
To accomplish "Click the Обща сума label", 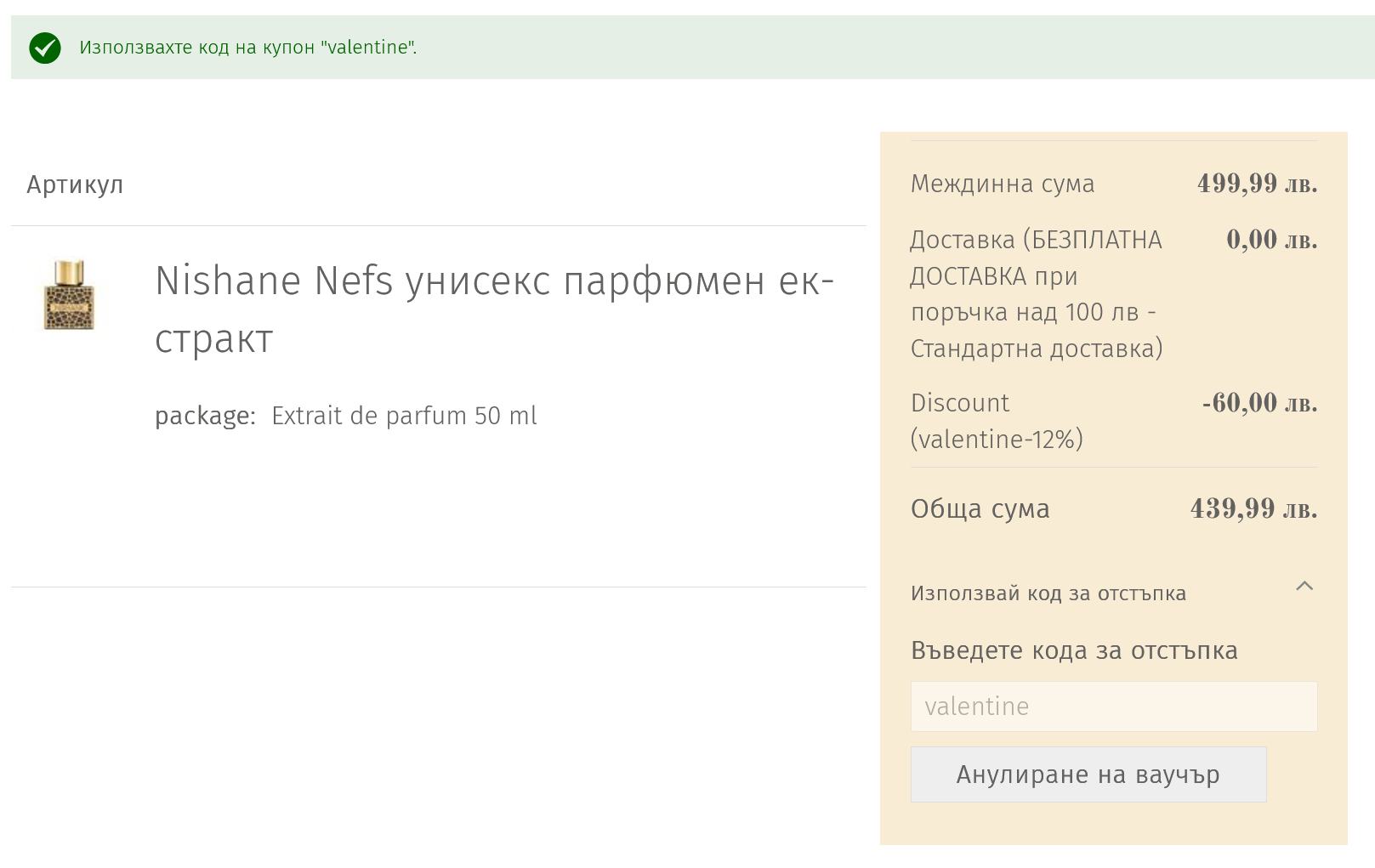I will [980, 508].
